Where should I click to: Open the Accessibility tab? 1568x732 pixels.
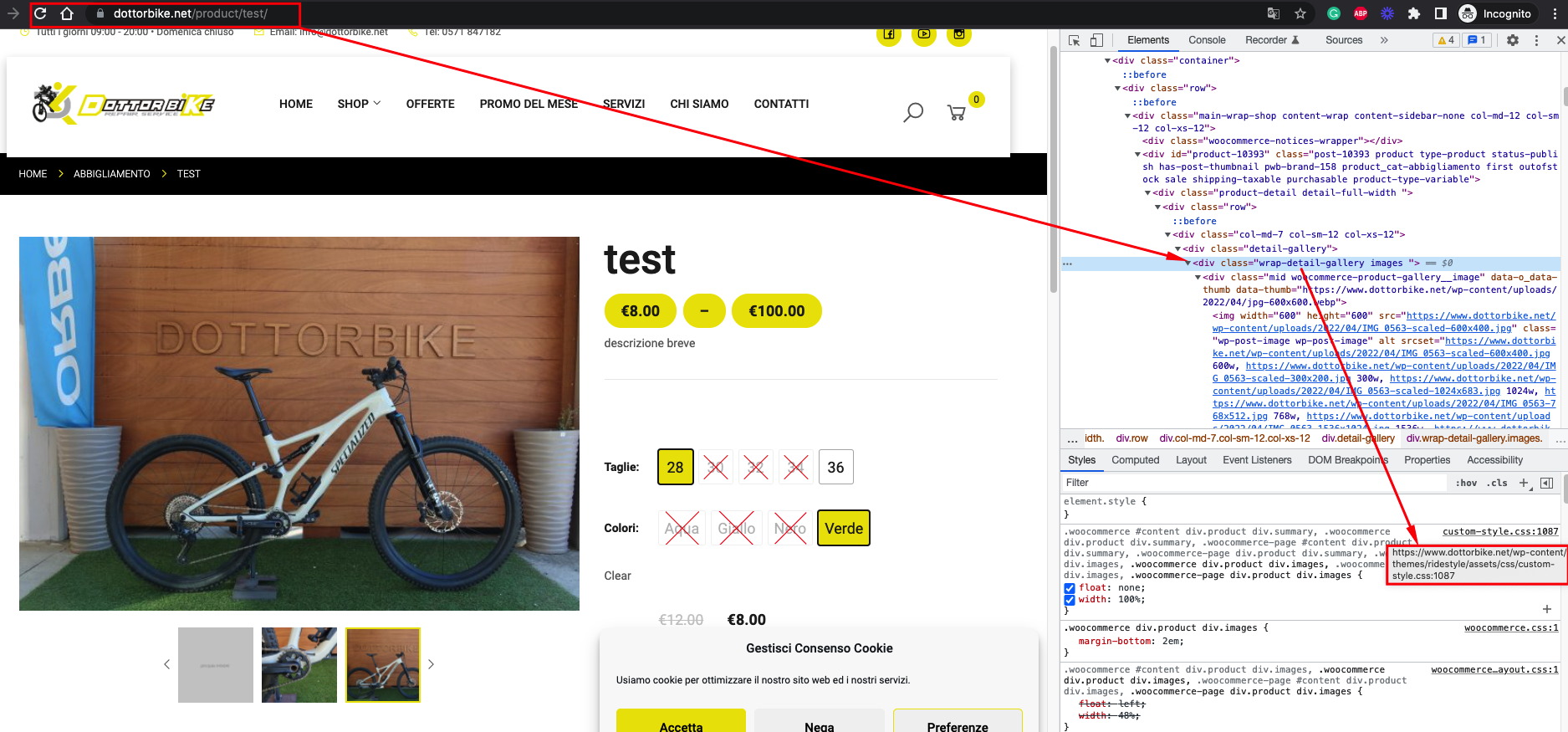1494,460
